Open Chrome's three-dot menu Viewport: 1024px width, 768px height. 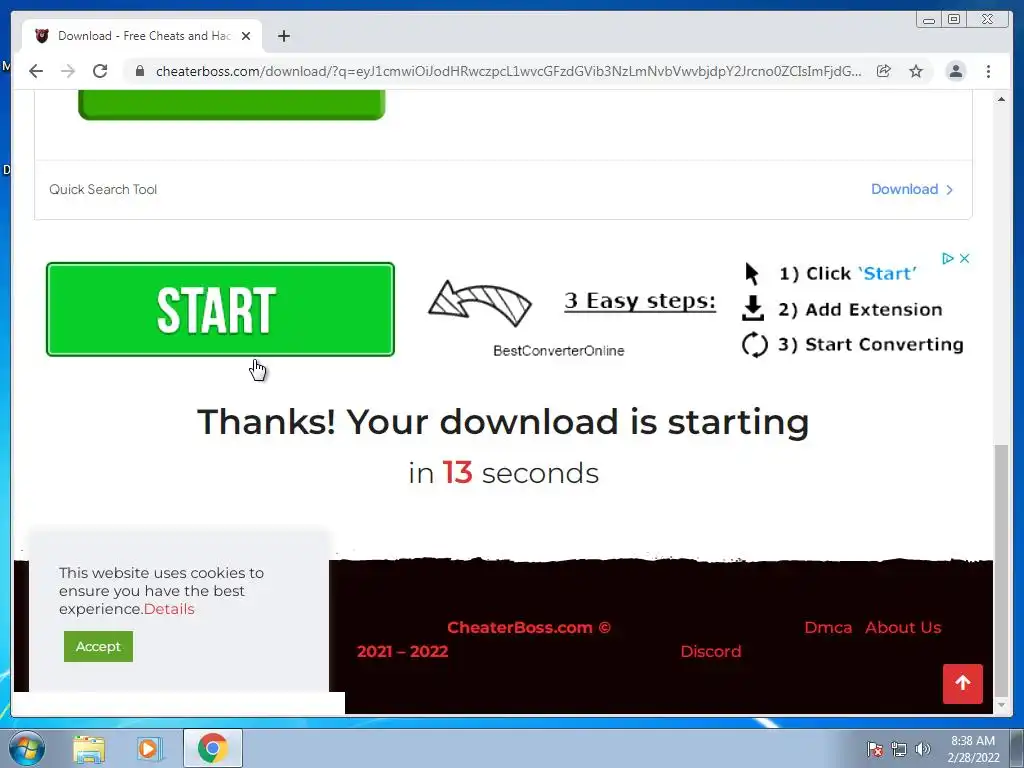pyautogui.click(x=988, y=71)
